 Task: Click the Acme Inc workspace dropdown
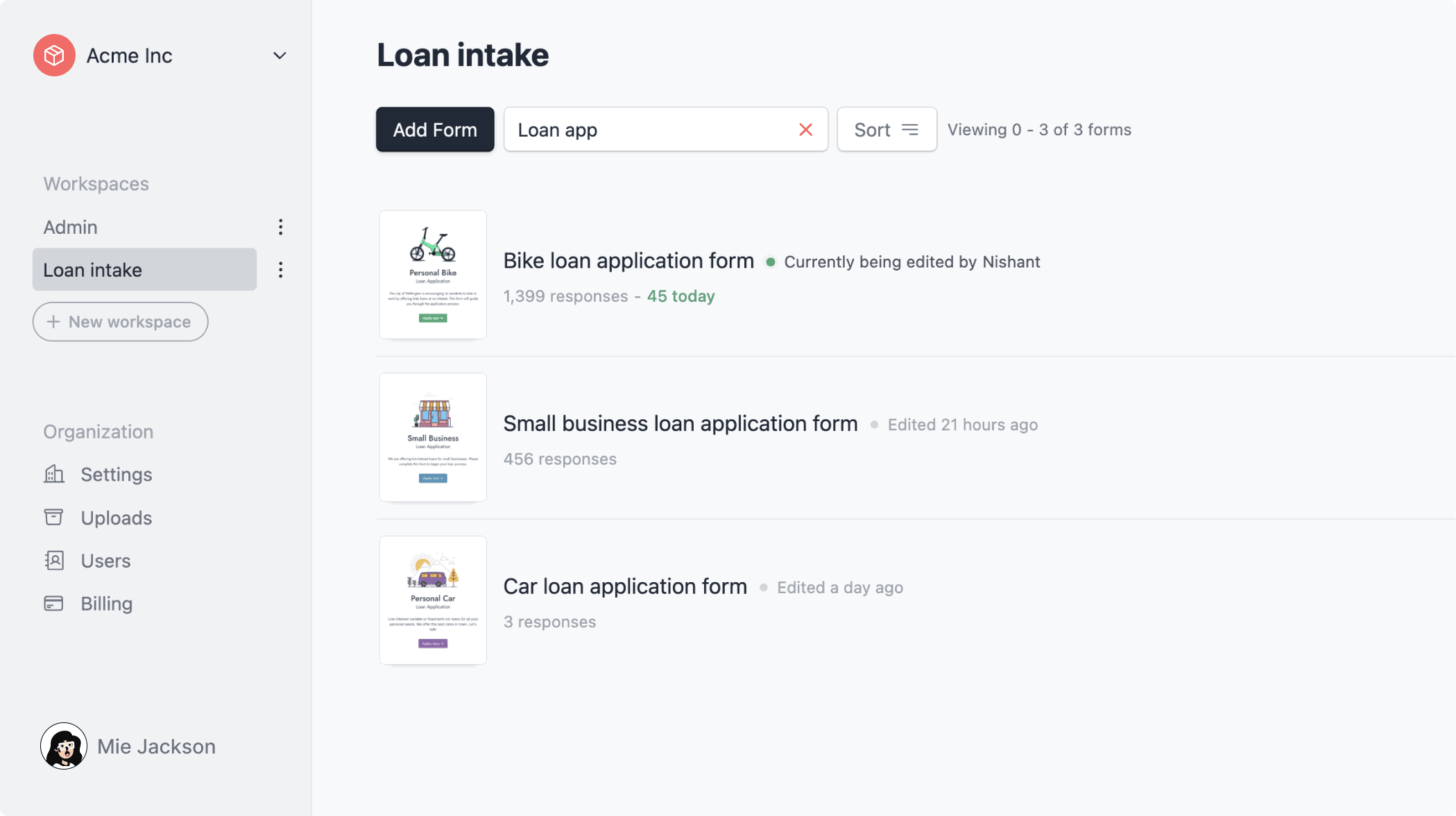coord(280,55)
